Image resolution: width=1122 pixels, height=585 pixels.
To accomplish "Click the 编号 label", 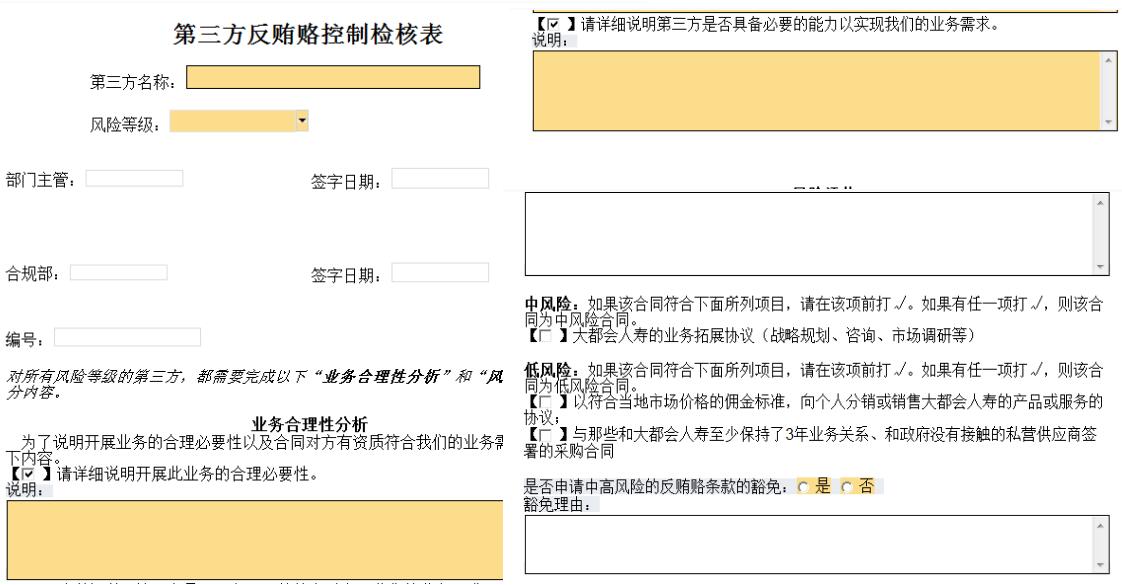I will [25, 339].
